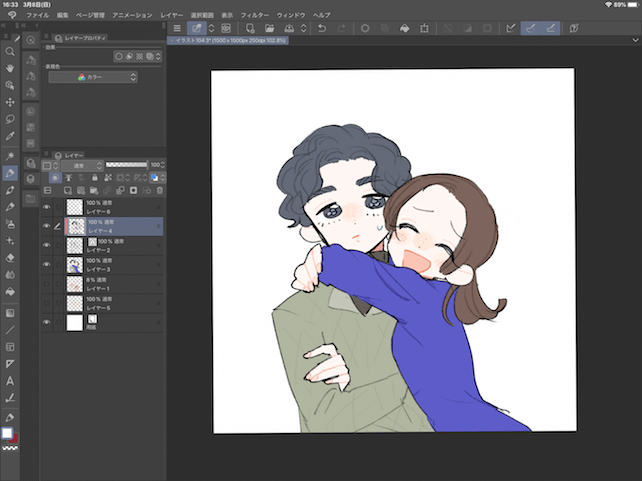Create new layer folder icon
Viewport: 642px width, 481px height.
click(94, 190)
